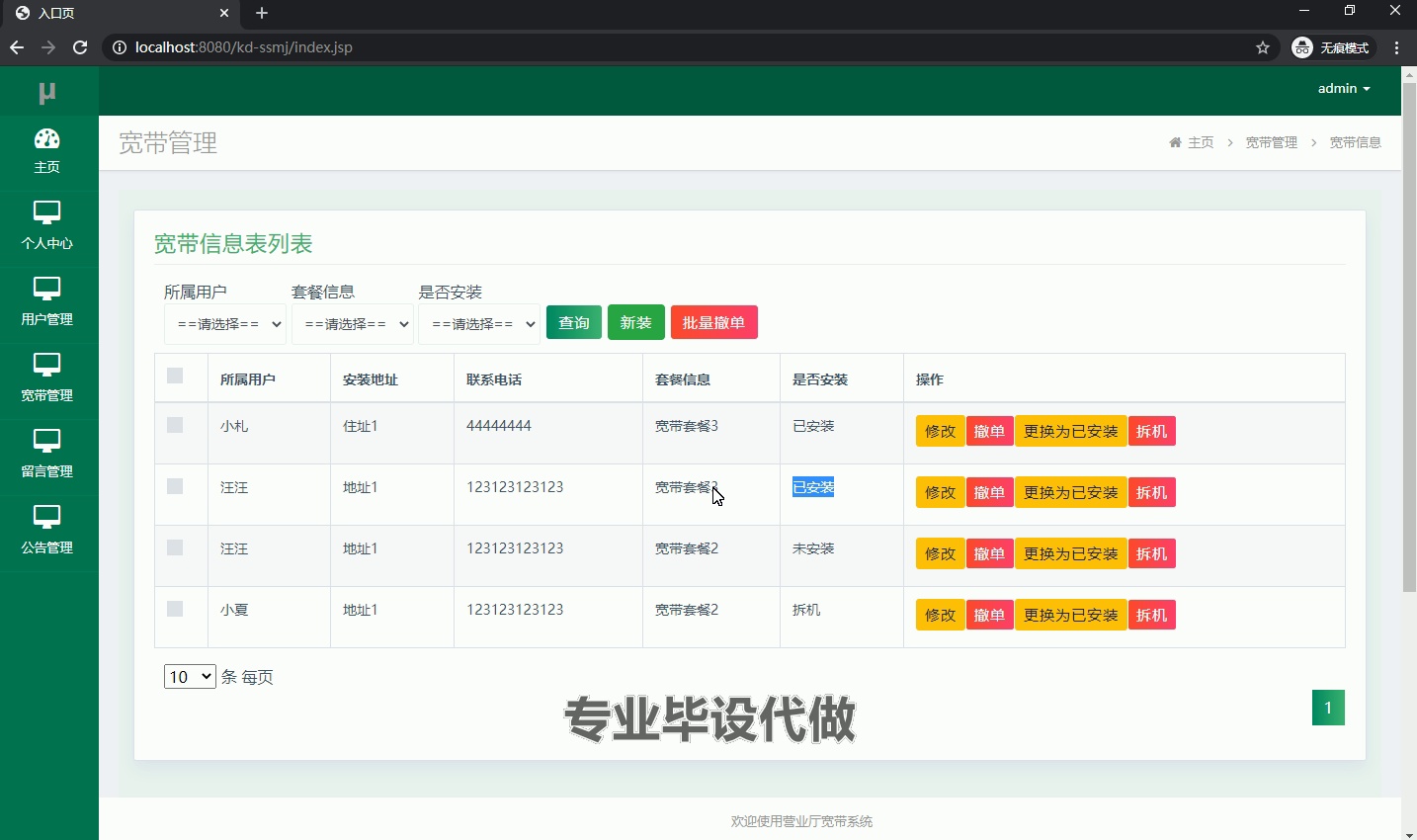Viewport: 1417px width, 840px height.
Task: Open 留言管理 from the sidebar
Action: click(46, 456)
